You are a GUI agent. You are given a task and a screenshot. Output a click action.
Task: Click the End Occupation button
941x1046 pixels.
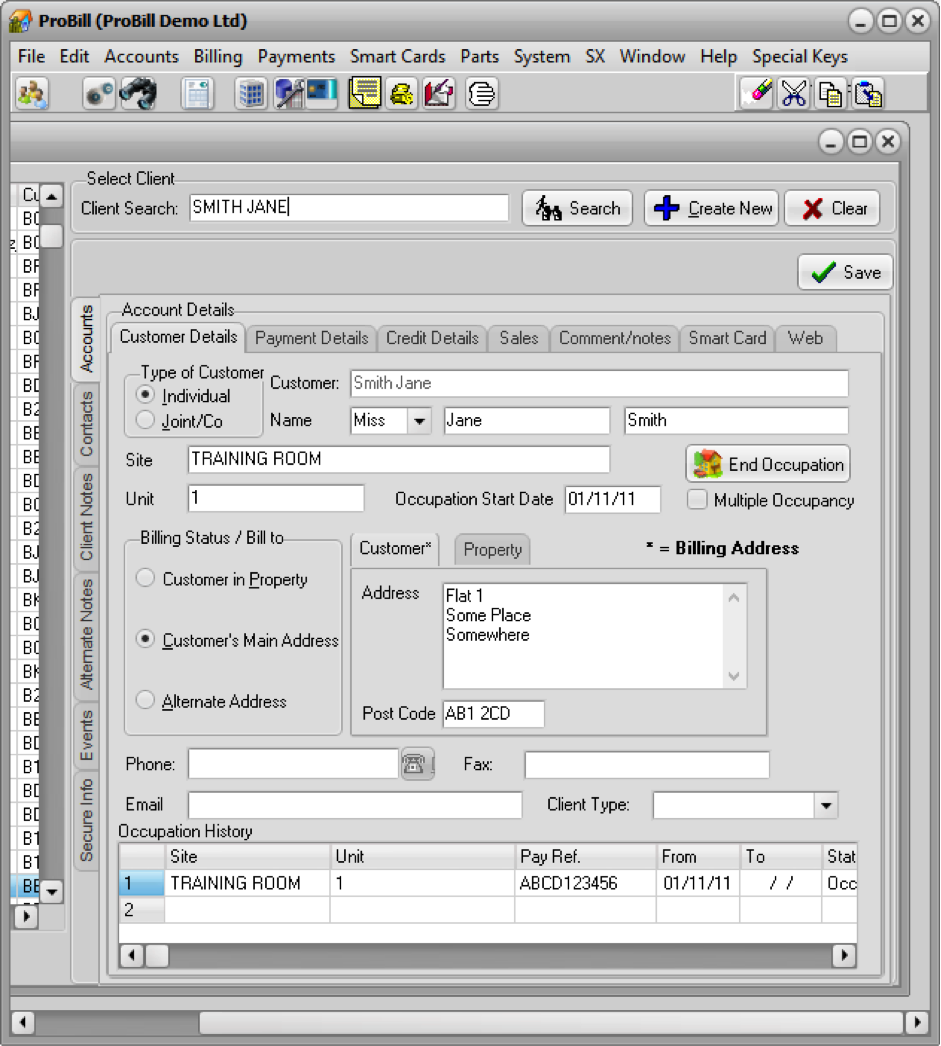coord(768,464)
